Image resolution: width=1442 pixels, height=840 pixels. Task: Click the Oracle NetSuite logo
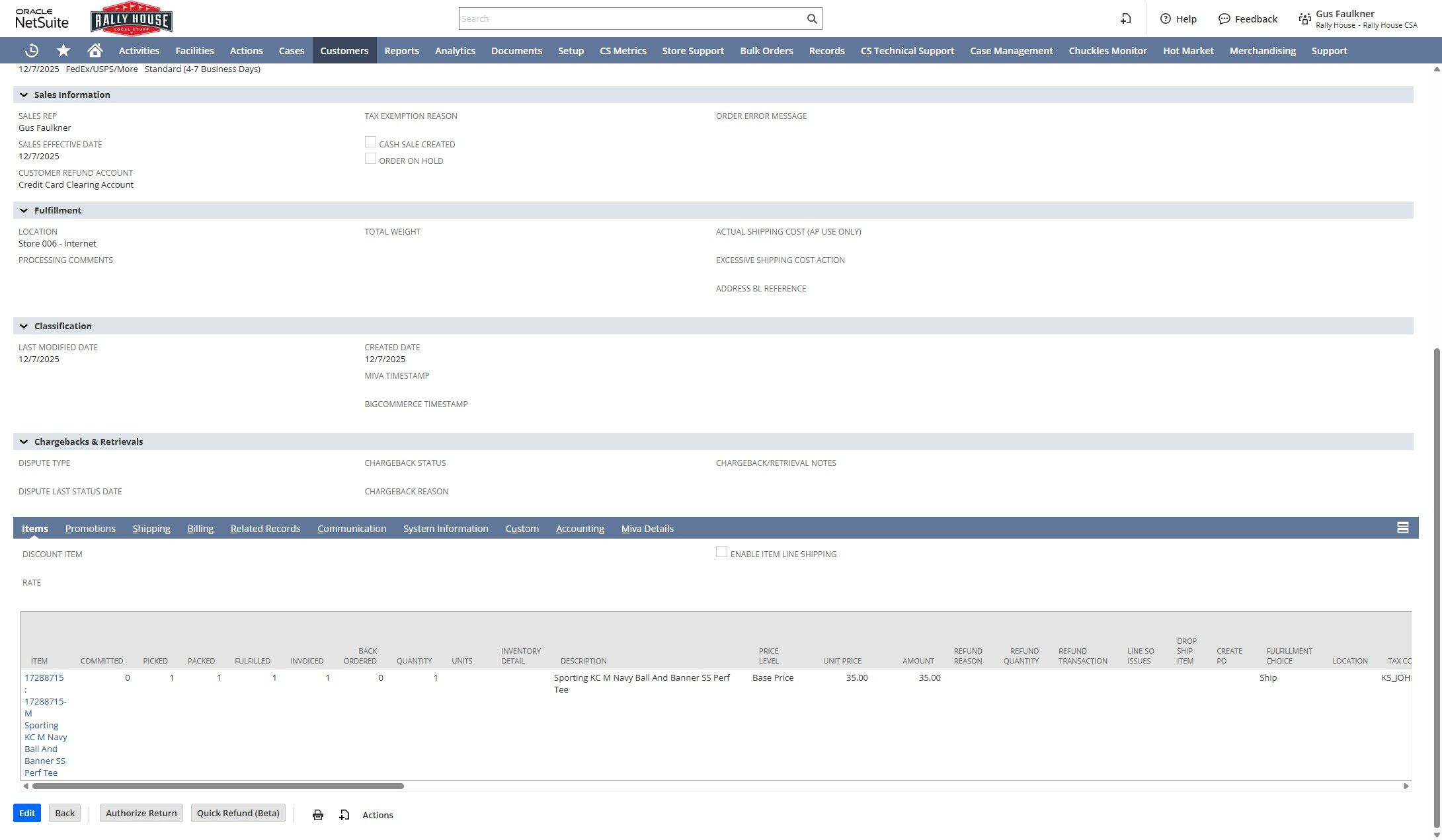42,19
